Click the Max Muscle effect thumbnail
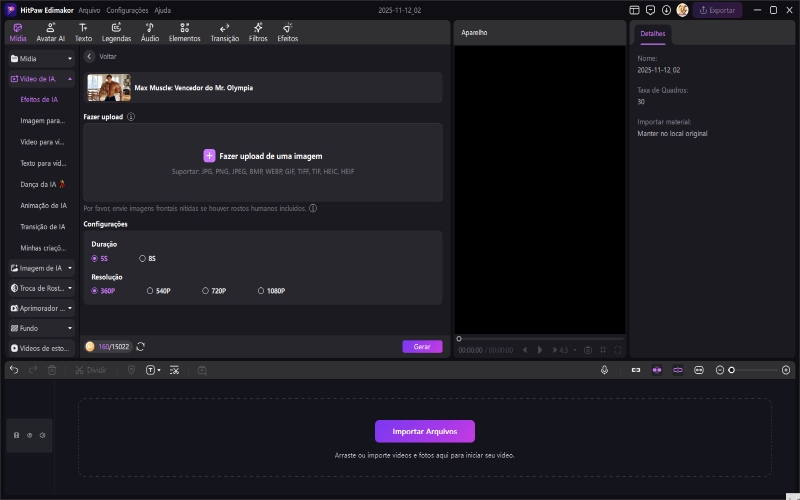 coord(109,88)
